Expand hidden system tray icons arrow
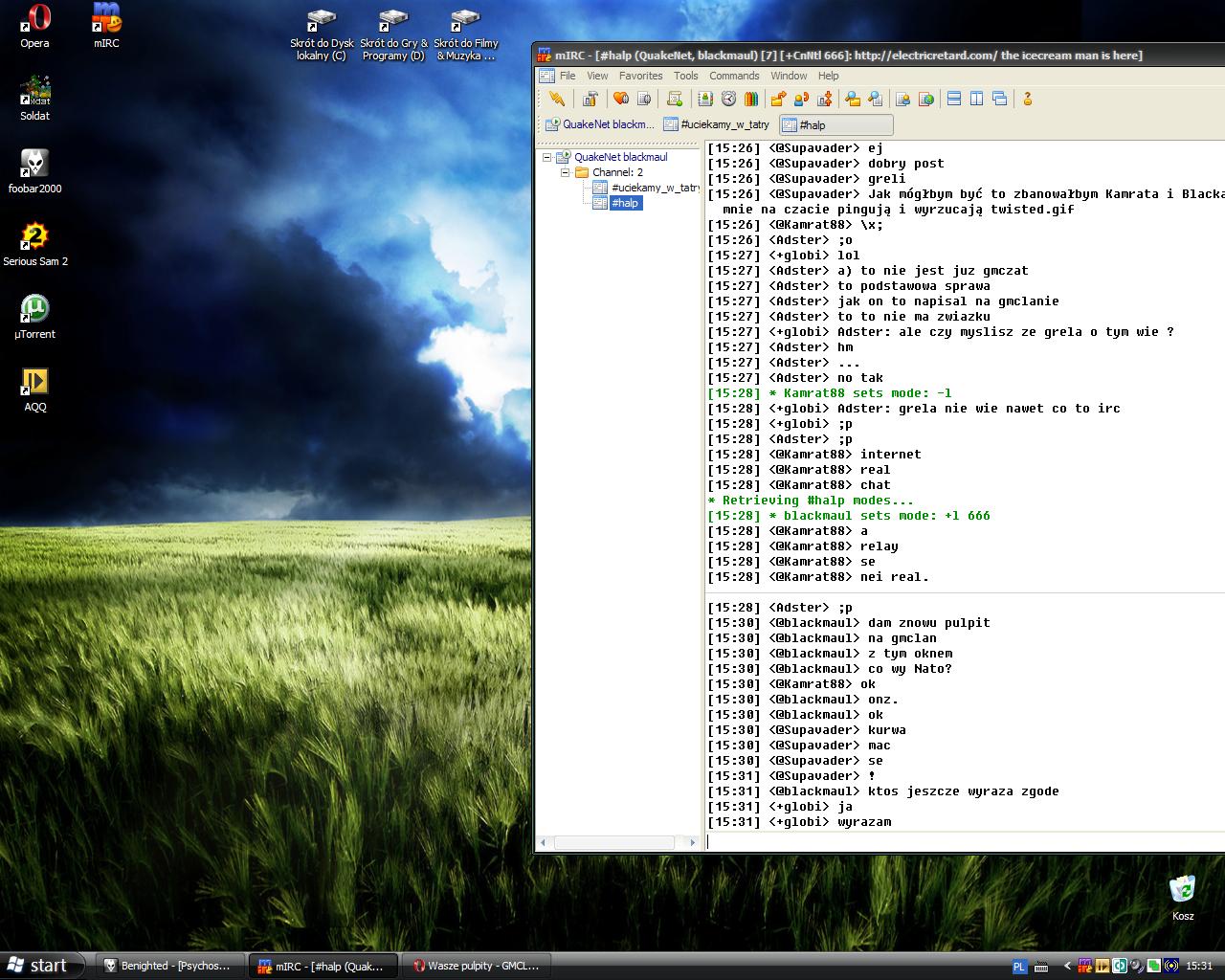1225x980 pixels. [1065, 966]
